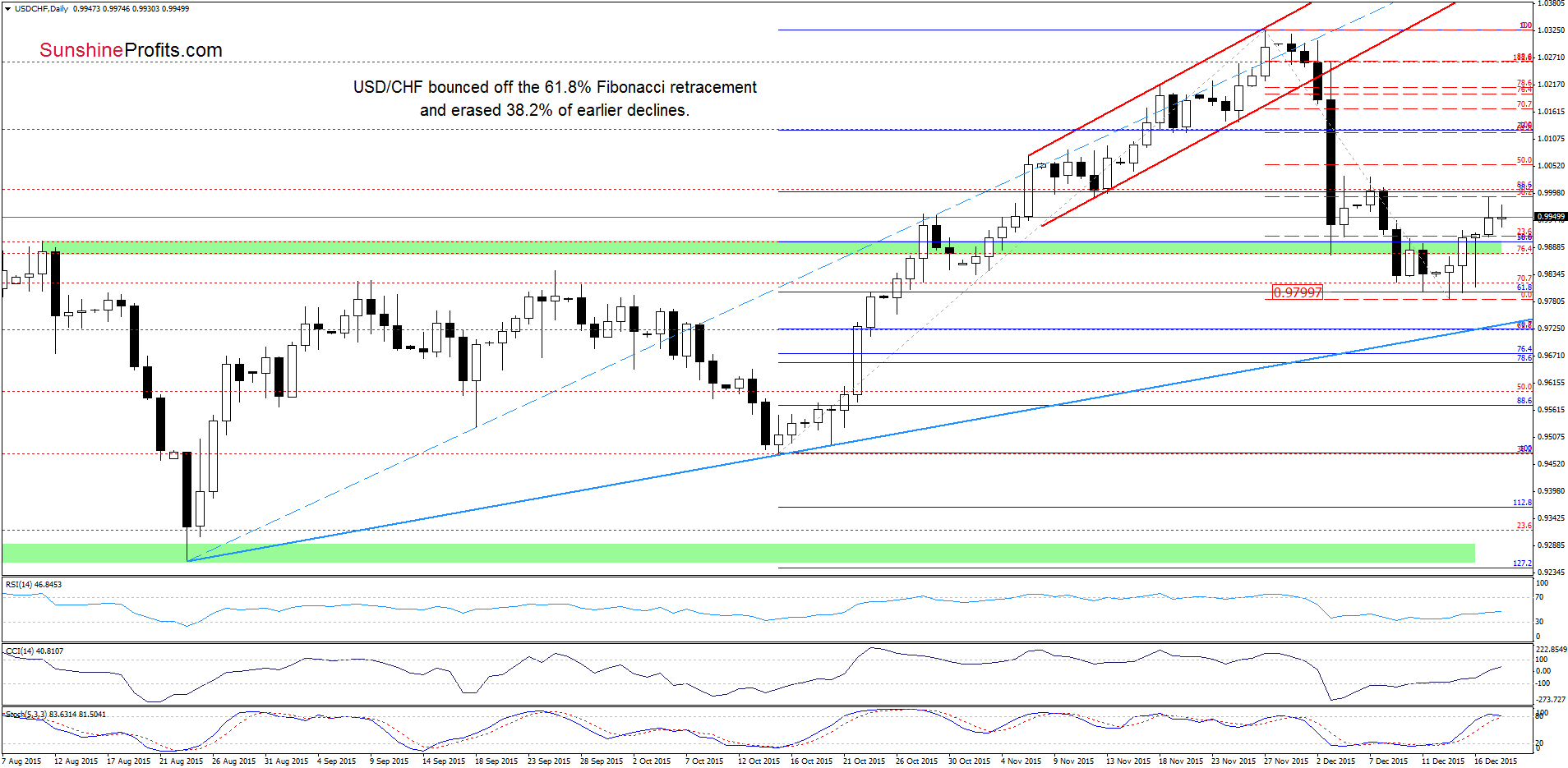Click the 0.97250 price axis label
Screen dimensions: 1568x768
(1551, 328)
